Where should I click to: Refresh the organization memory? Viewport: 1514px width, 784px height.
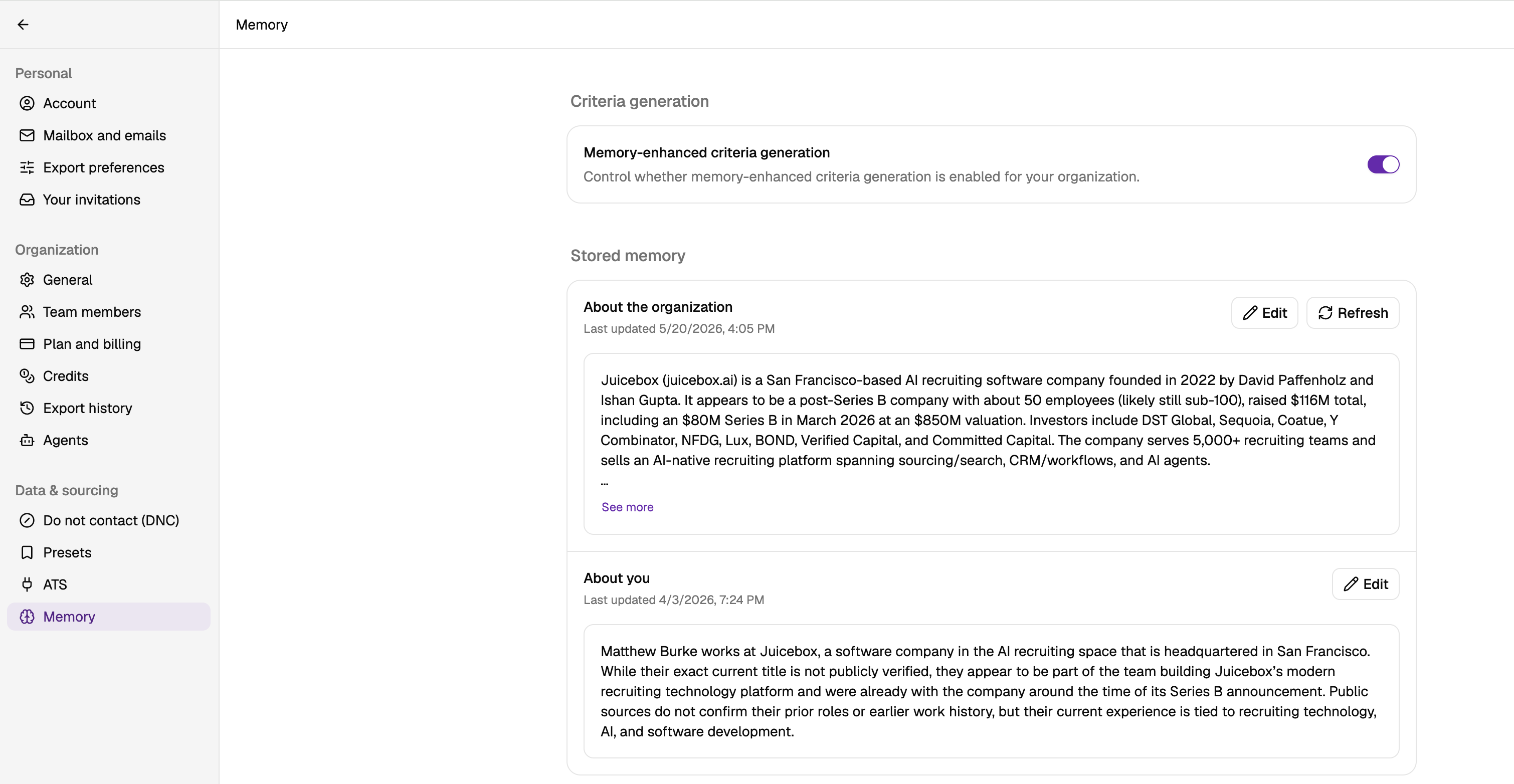point(1353,313)
